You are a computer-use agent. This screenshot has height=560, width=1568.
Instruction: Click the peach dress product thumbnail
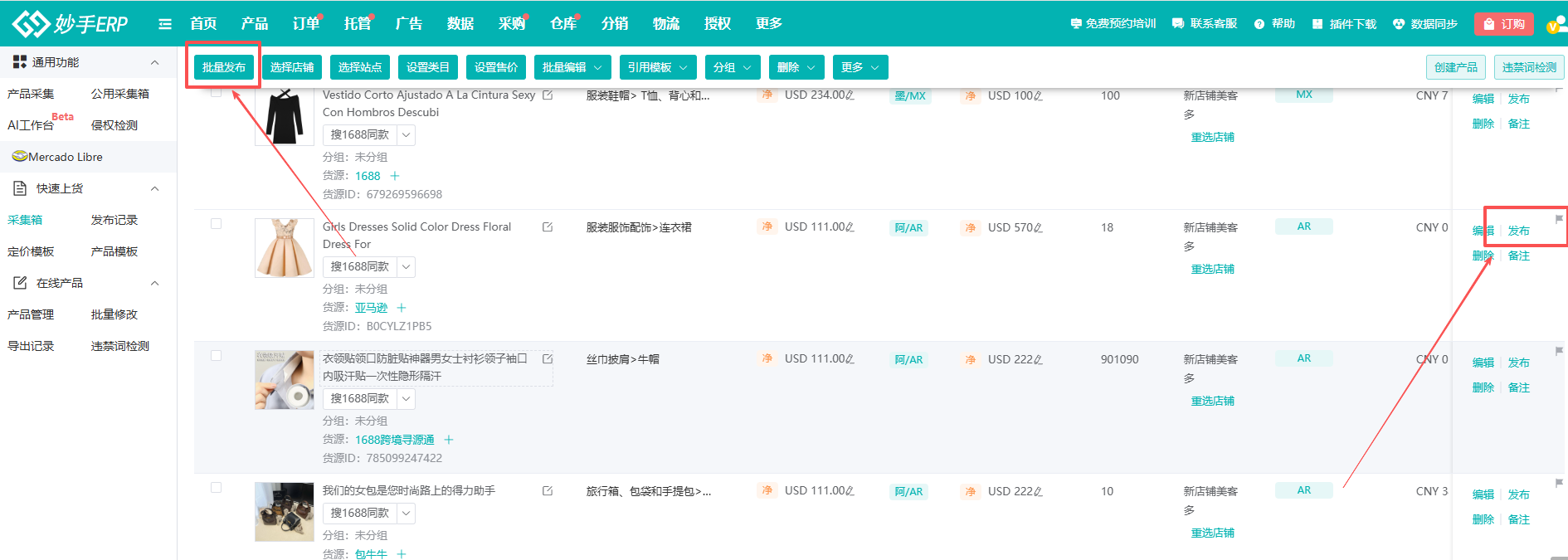[284, 247]
